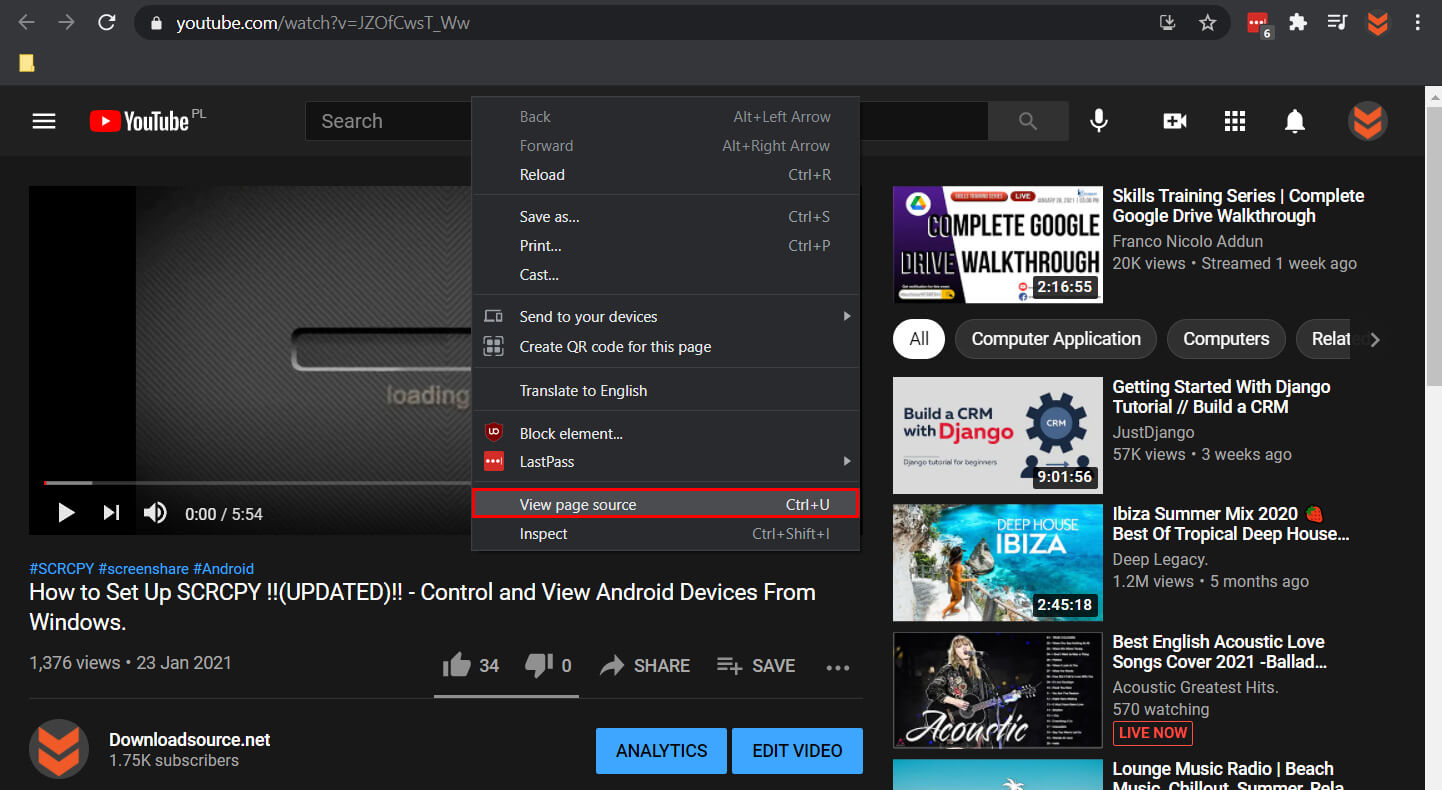1442x790 pixels.
Task: Open Ibiza Summer Mix 2020 title
Action: (1231, 524)
